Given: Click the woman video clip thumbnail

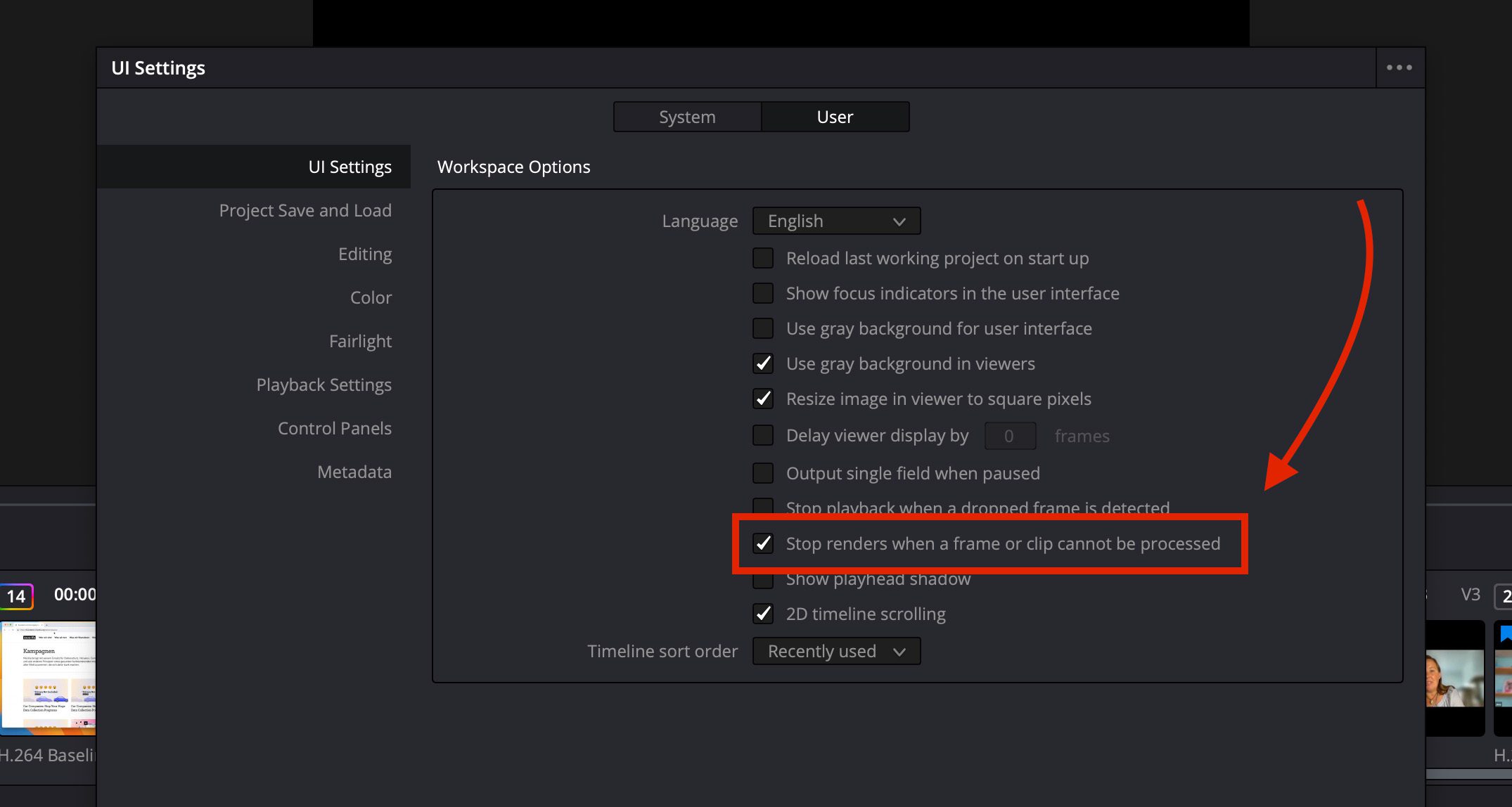Looking at the screenshot, I should click(1453, 678).
